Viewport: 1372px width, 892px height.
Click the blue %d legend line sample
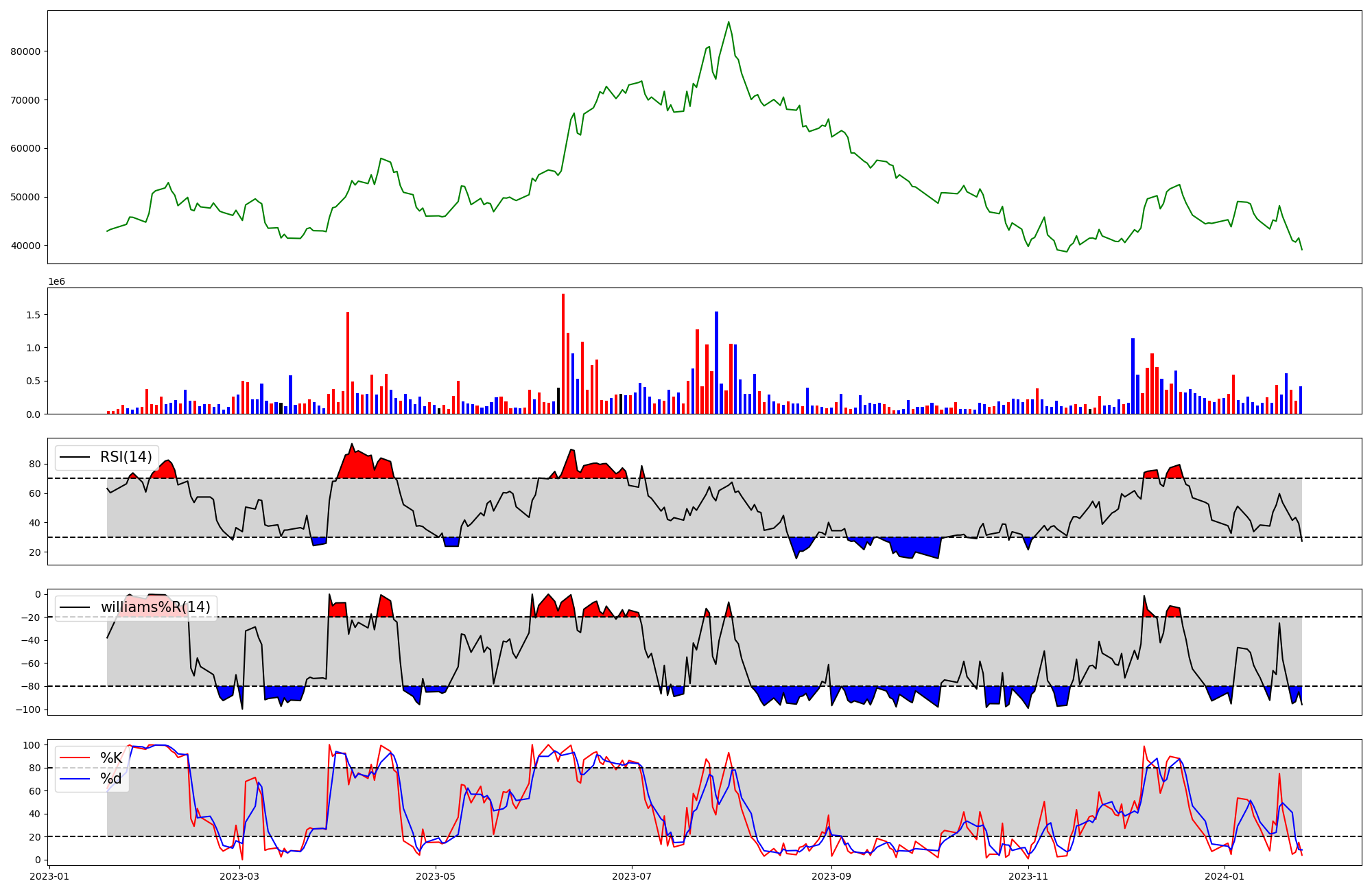tap(75, 779)
